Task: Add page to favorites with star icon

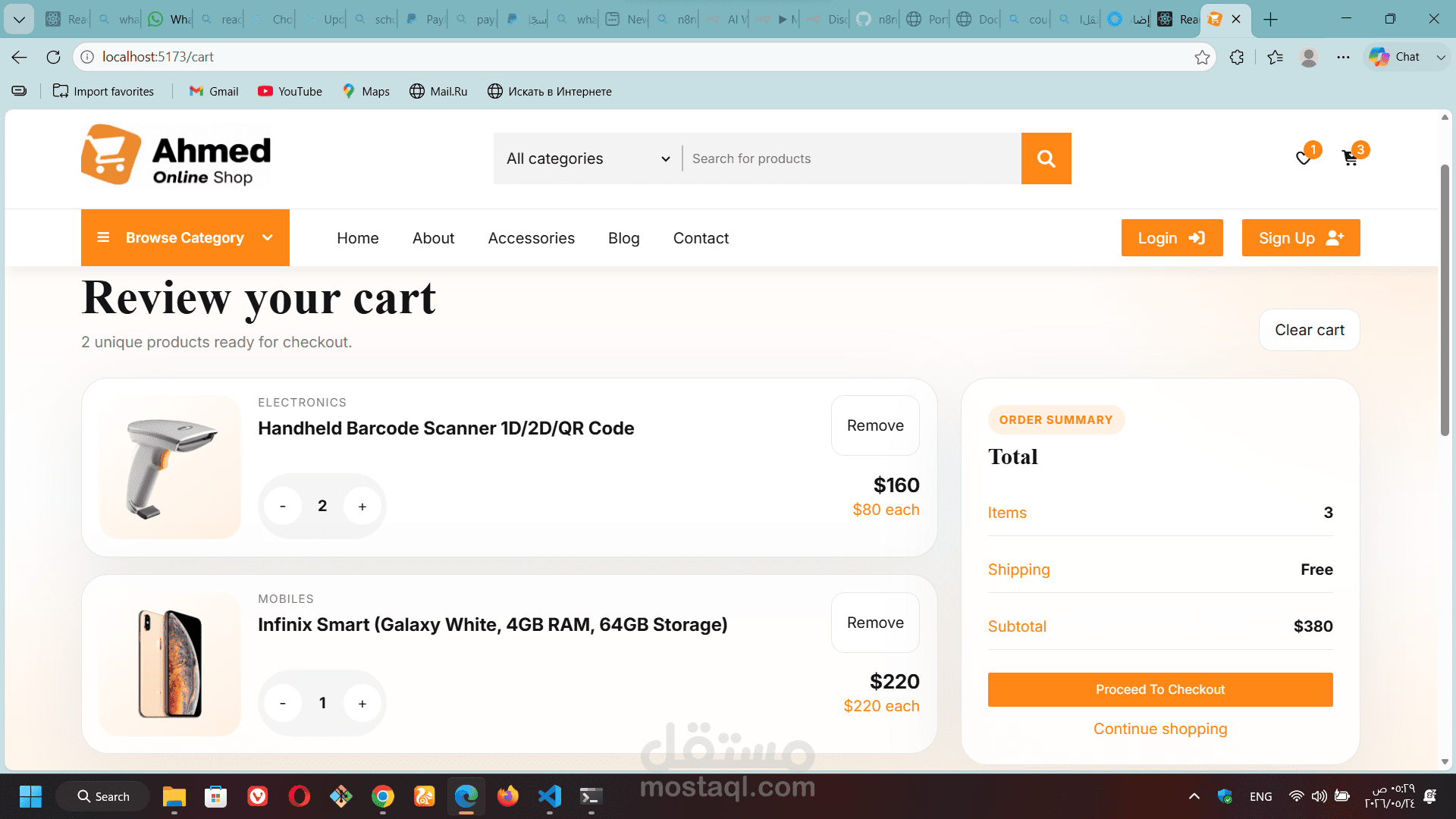Action: (1202, 57)
